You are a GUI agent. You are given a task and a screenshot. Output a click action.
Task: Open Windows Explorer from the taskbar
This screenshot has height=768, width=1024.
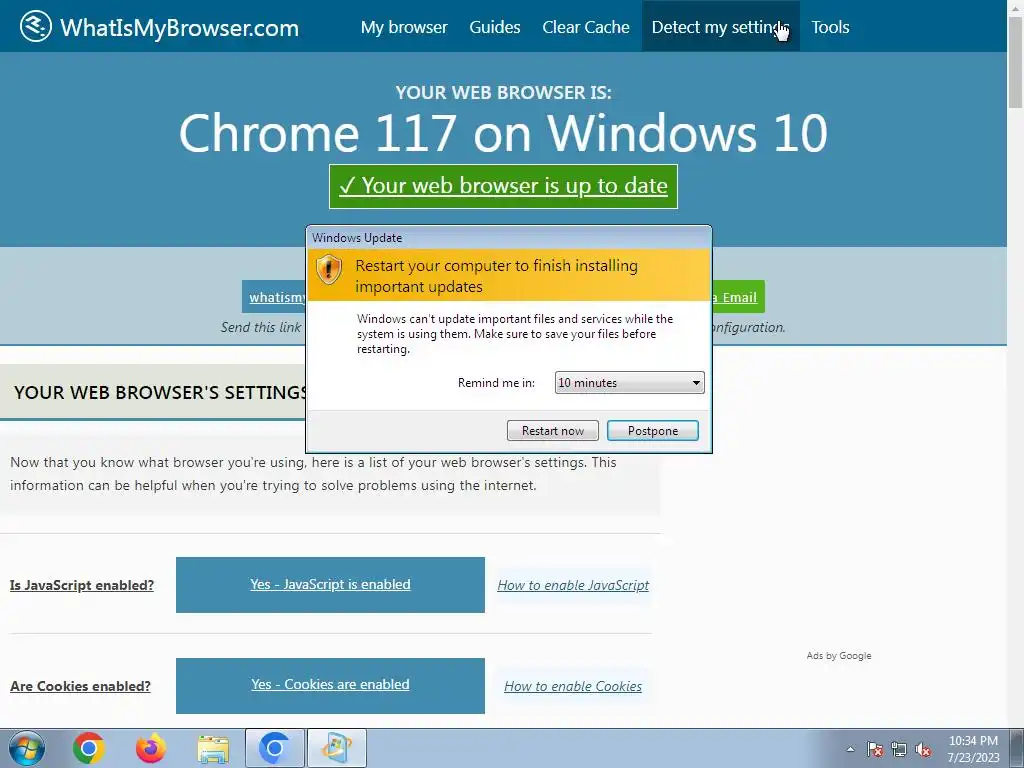(213, 749)
